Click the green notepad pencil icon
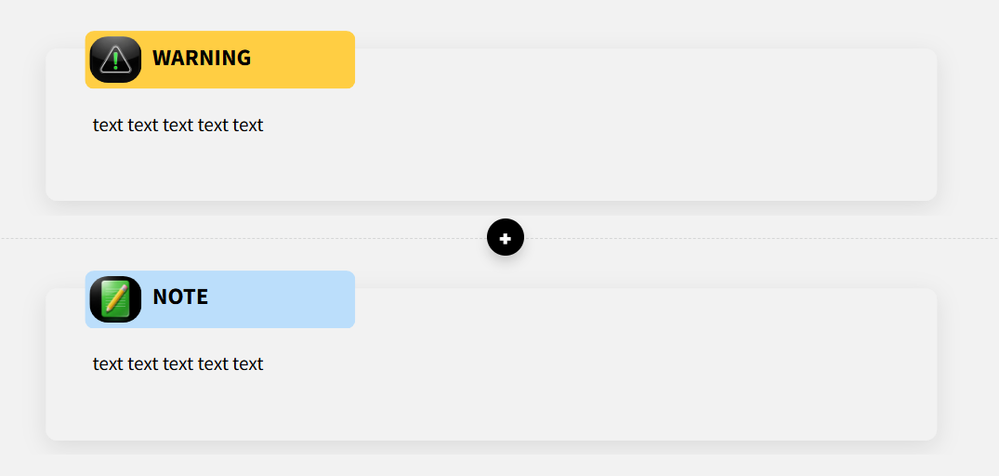Viewport: 999px width, 476px height. [x=115, y=299]
